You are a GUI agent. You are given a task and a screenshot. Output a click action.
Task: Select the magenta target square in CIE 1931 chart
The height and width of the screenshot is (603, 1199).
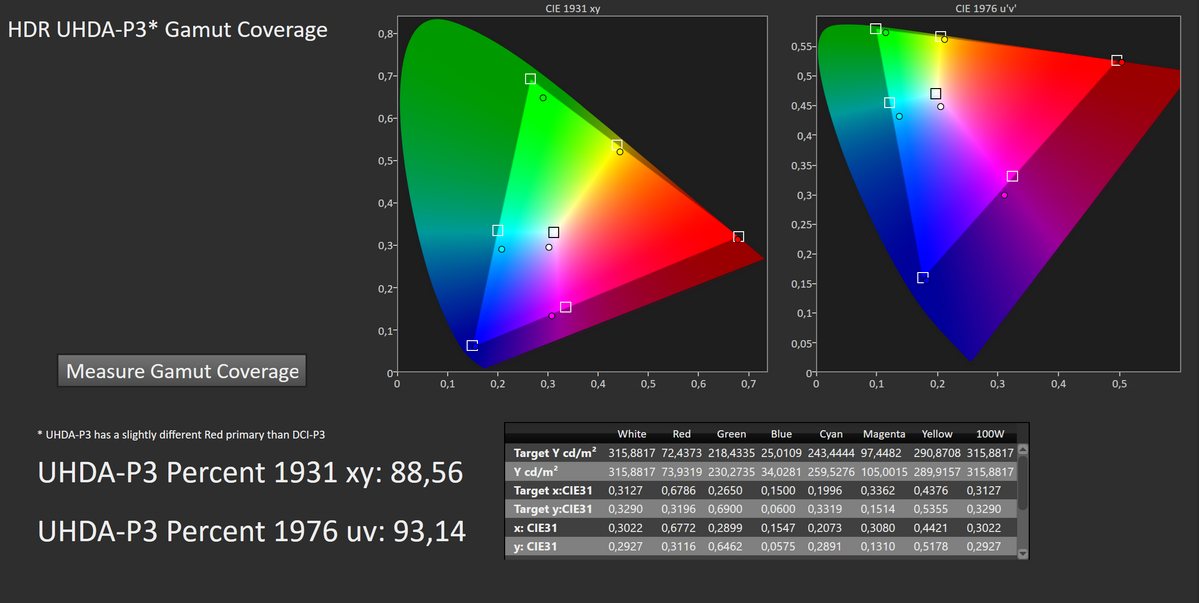[x=566, y=307]
